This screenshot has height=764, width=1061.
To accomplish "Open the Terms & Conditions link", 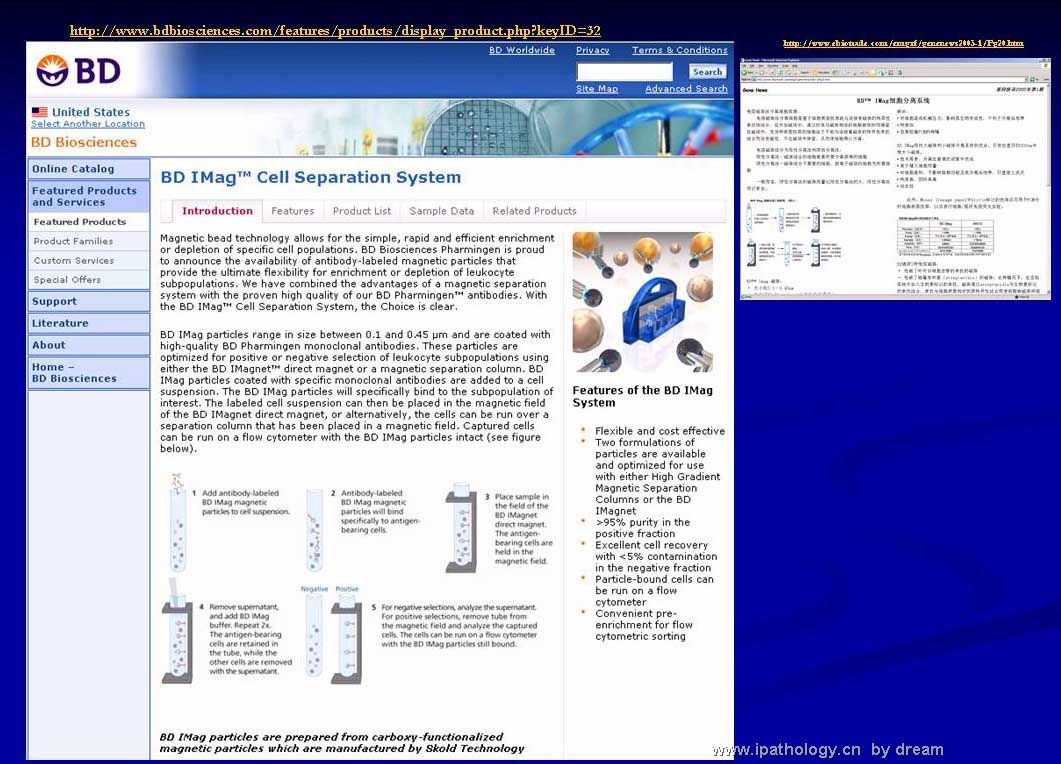I will point(679,50).
